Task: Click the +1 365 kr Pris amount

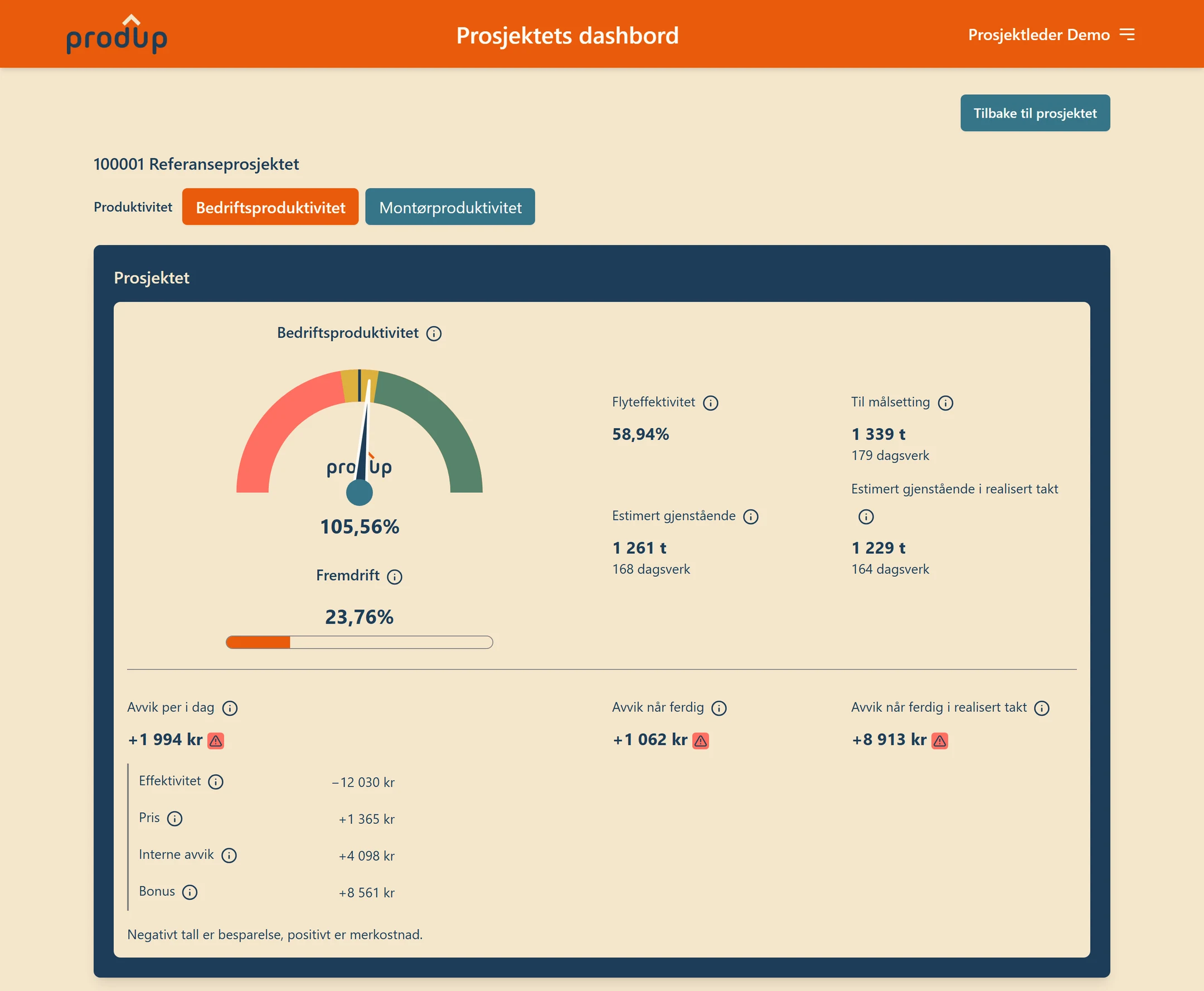Action: point(367,819)
